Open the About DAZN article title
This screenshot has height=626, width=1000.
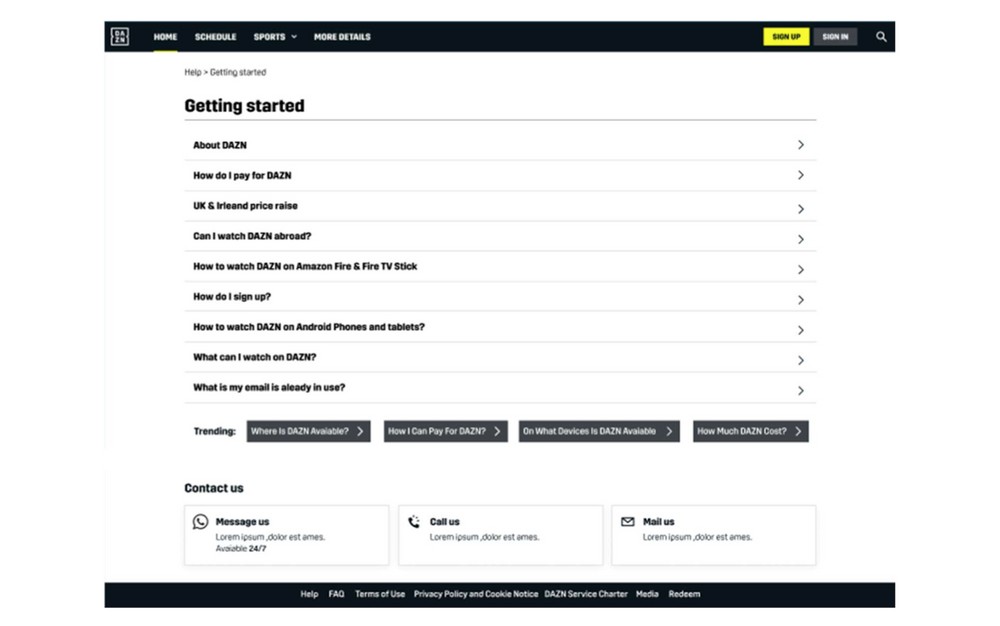(220, 145)
